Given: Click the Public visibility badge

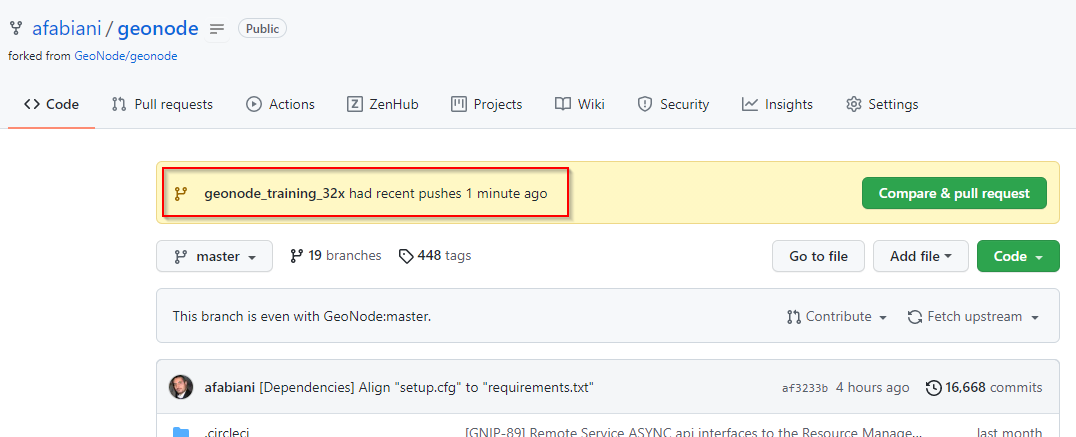Looking at the screenshot, I should pyautogui.click(x=262, y=29).
